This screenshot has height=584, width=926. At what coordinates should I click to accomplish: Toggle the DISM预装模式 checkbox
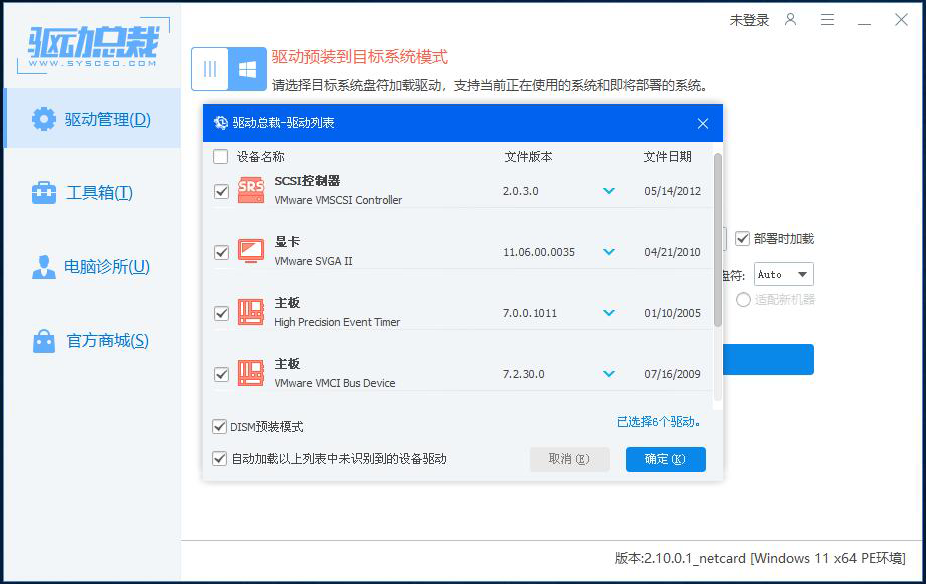220,427
